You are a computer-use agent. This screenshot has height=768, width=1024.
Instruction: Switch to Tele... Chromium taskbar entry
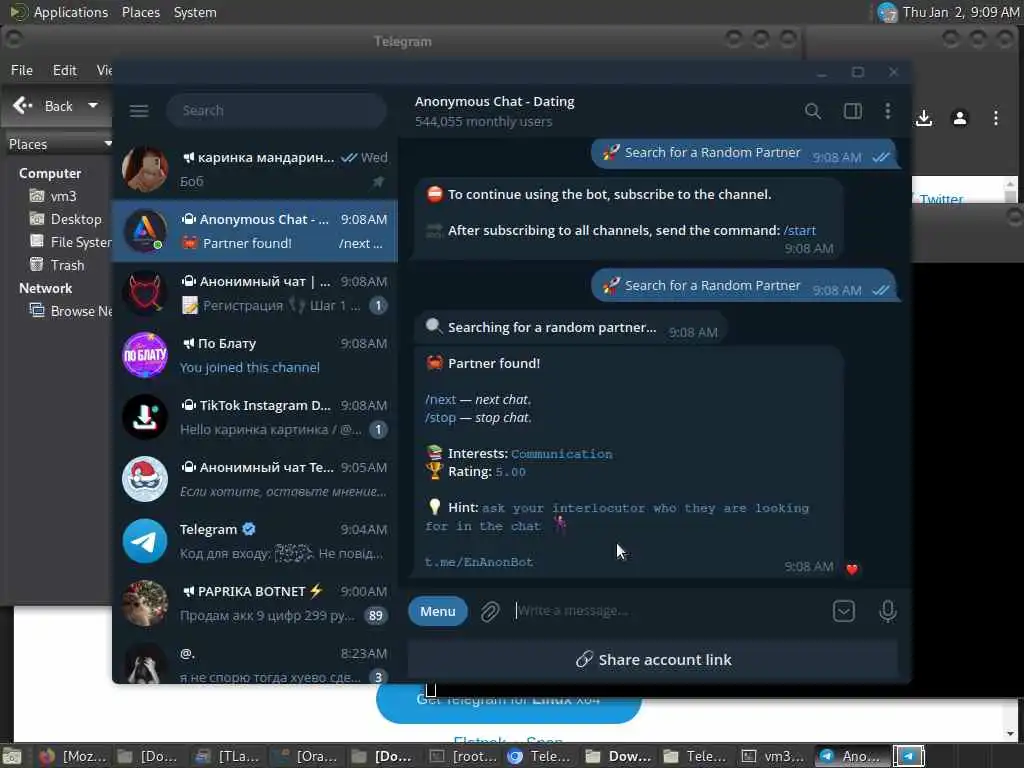coord(541,756)
